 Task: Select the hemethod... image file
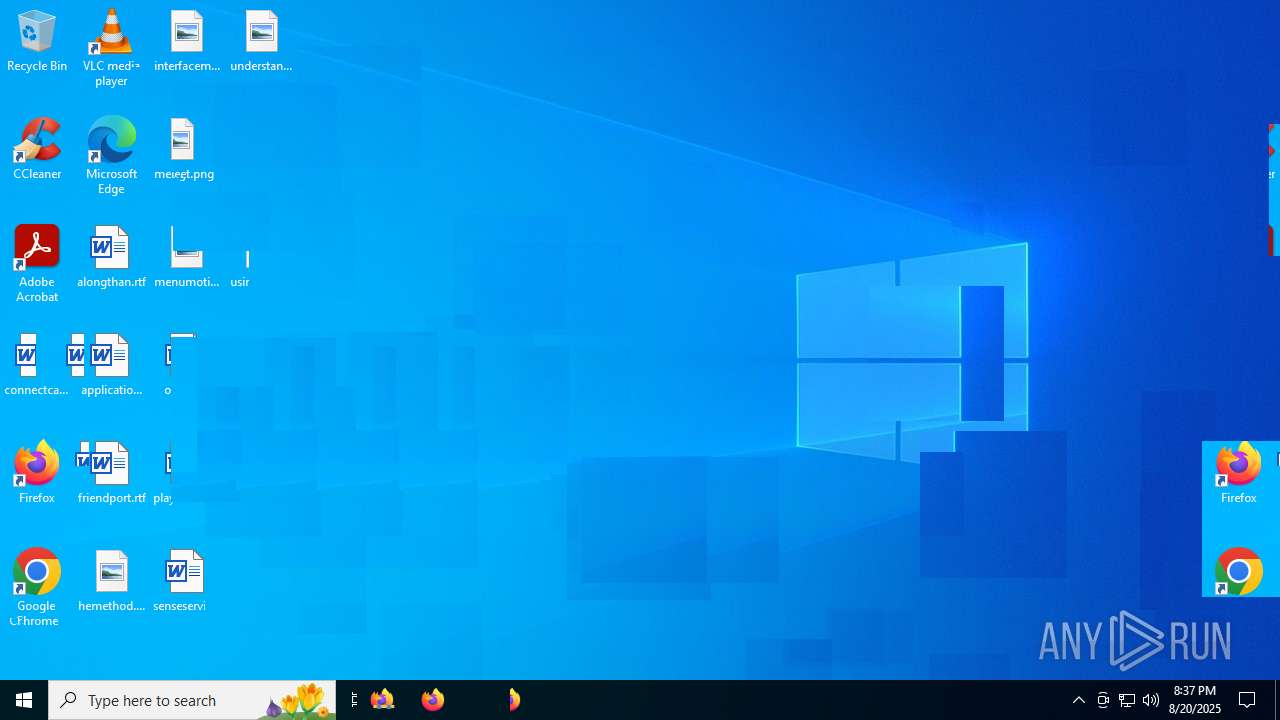pos(111,581)
